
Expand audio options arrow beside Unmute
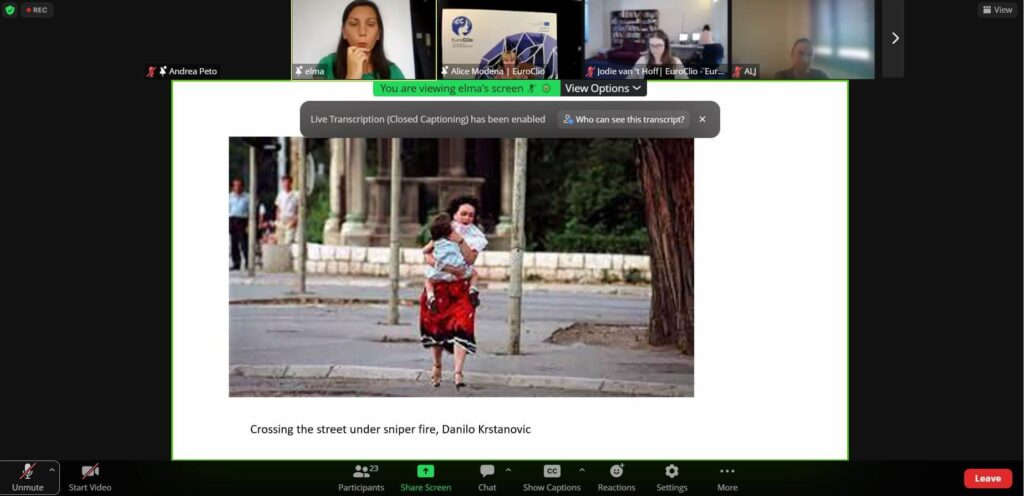52,469
